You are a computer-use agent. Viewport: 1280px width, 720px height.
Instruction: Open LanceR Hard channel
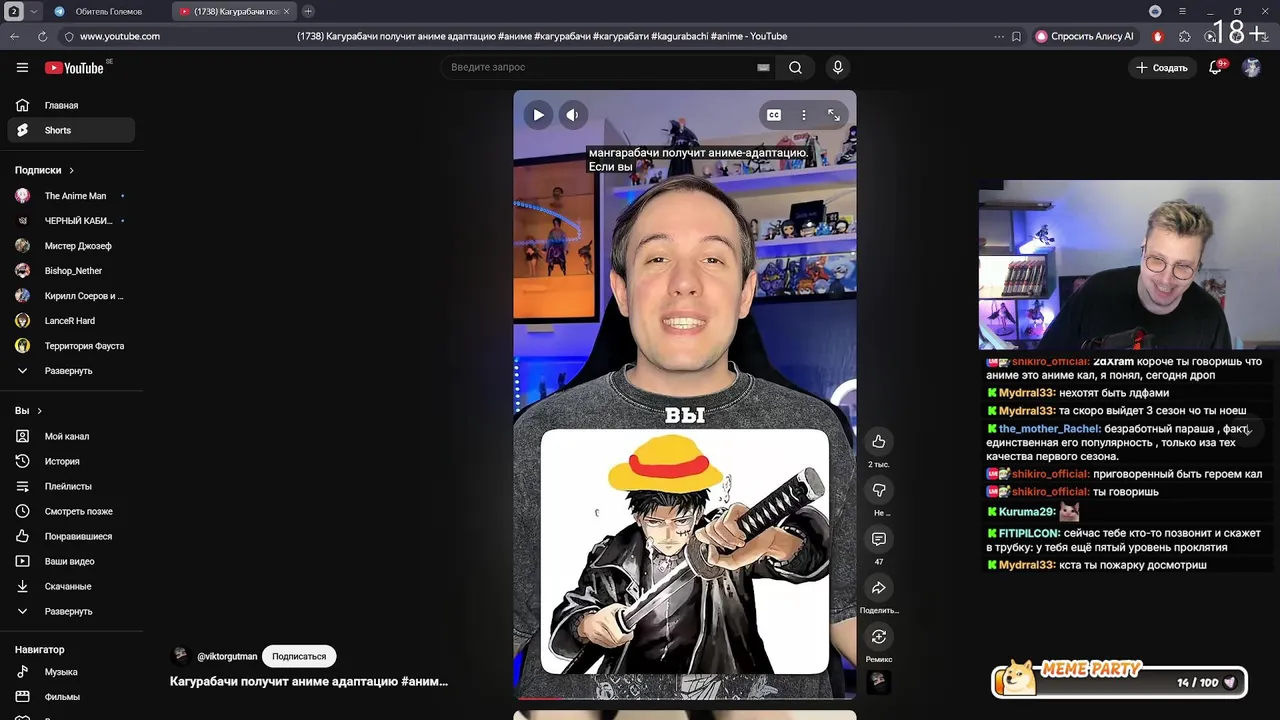tap(70, 321)
